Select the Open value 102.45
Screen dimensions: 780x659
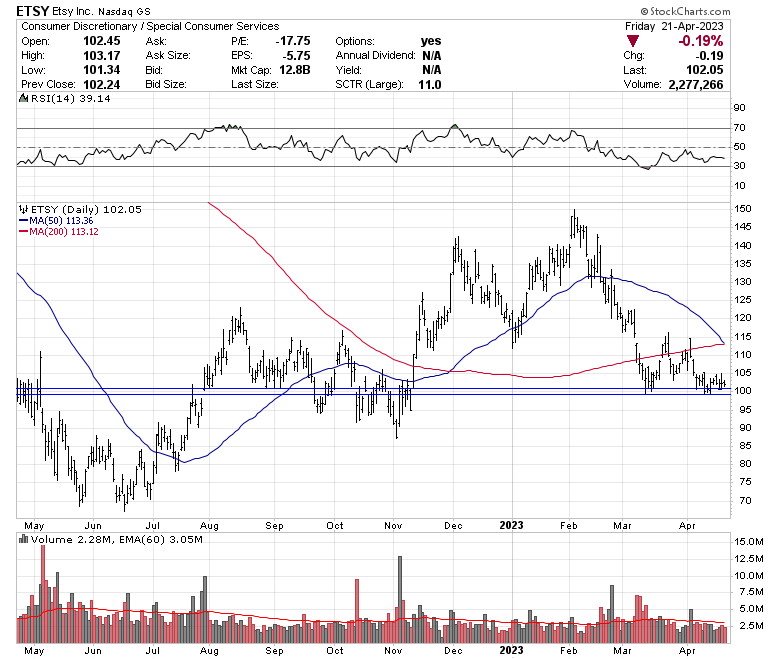pyautogui.click(x=101, y=41)
